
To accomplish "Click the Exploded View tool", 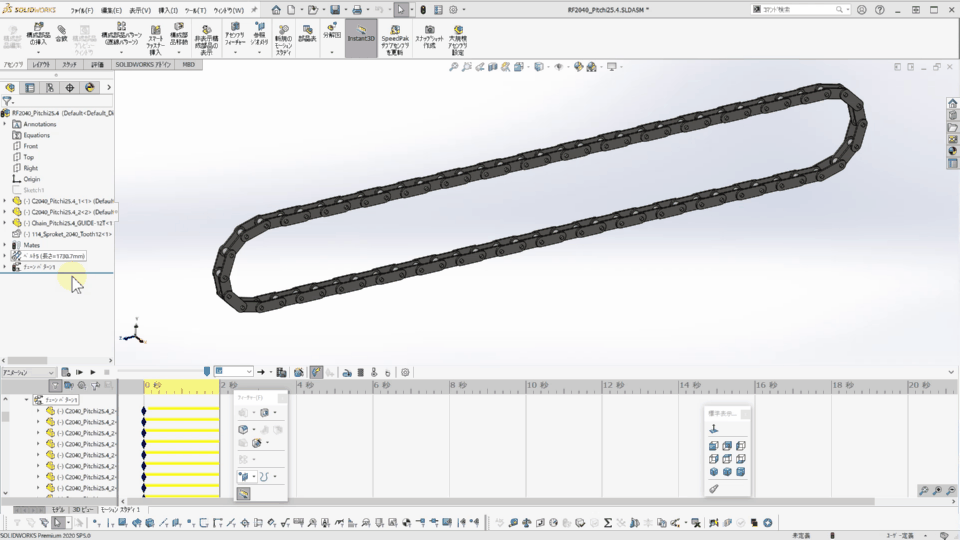I will (332, 31).
